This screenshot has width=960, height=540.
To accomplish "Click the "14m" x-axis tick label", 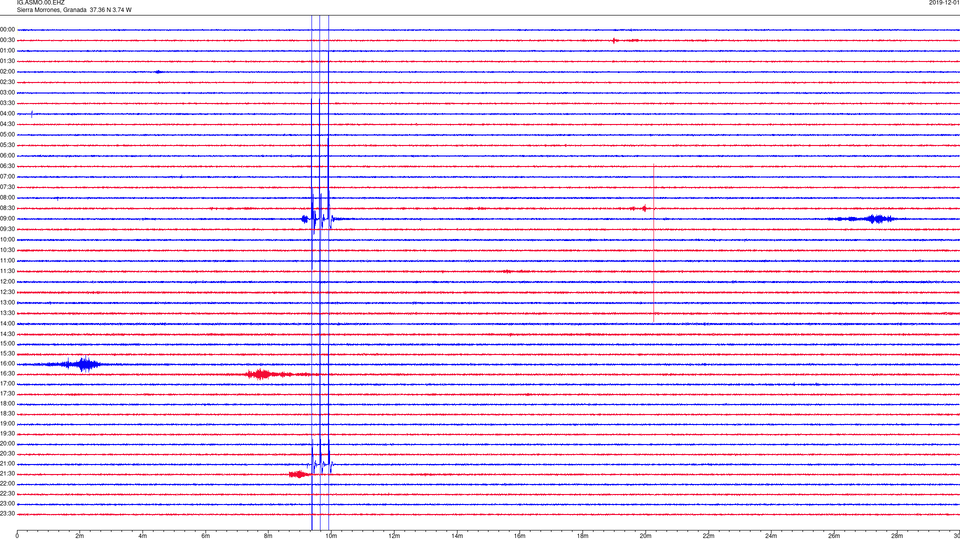I will (457, 536).
